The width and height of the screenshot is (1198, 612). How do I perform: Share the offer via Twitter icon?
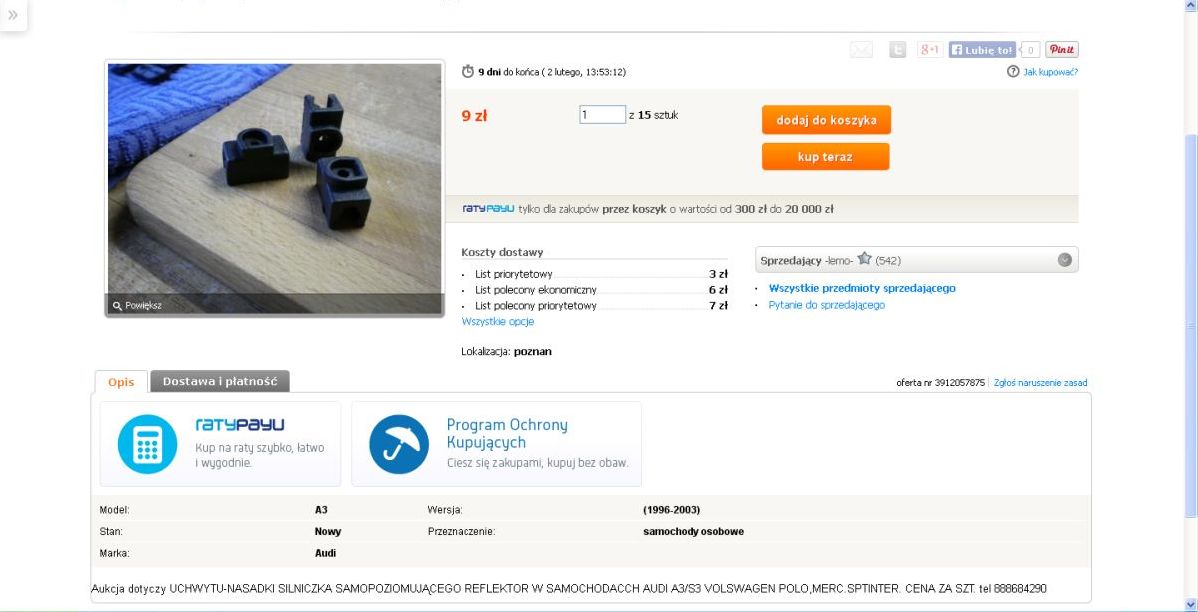897,50
